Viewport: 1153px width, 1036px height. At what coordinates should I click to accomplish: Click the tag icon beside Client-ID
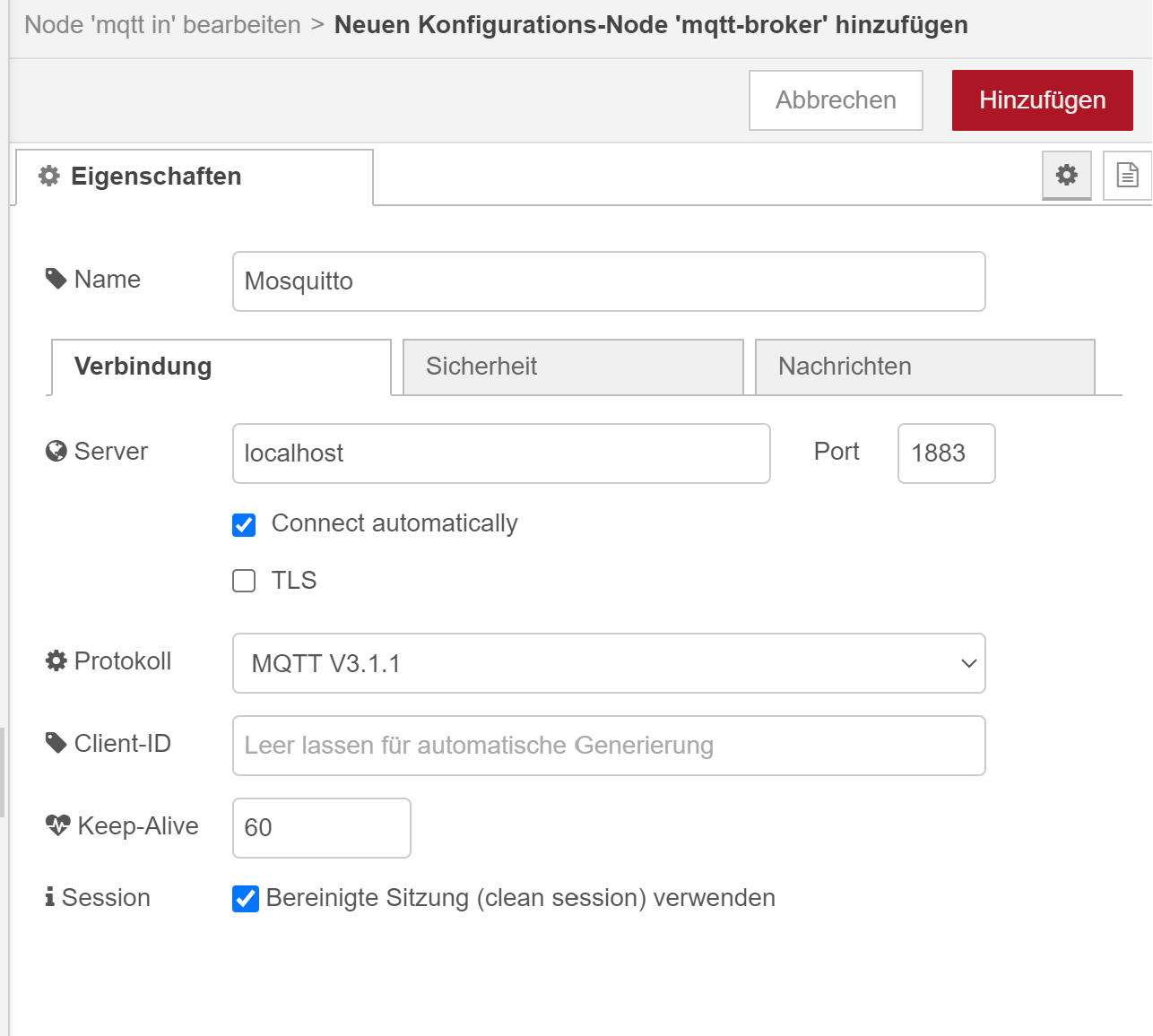[x=56, y=743]
